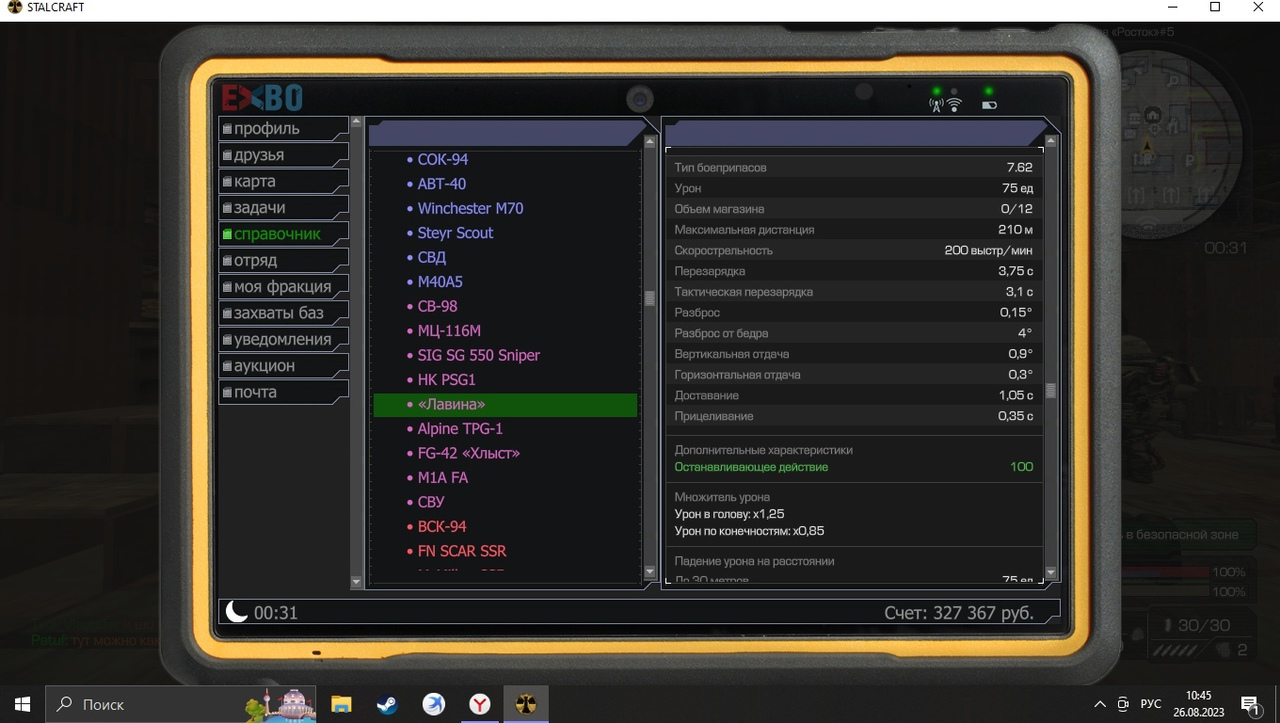
Task: Click the STALCRAFT taskbar icon
Action: click(526, 704)
